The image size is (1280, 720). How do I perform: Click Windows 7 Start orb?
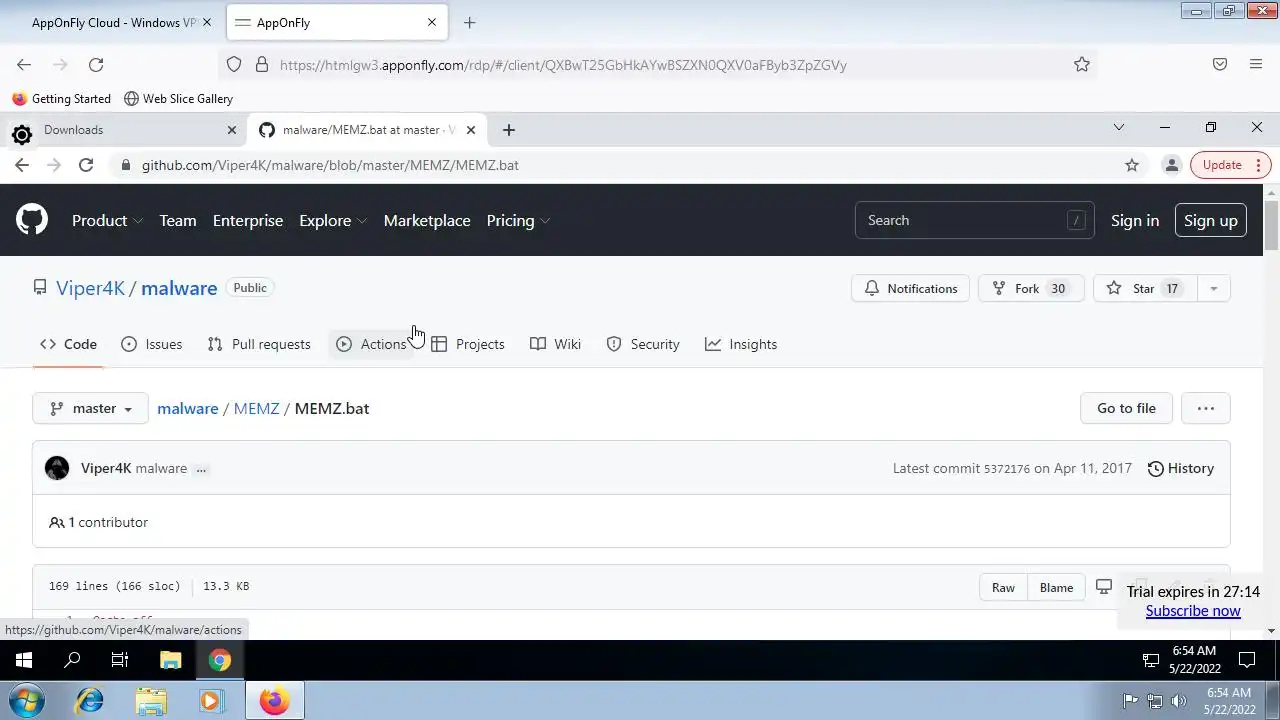click(x=25, y=700)
